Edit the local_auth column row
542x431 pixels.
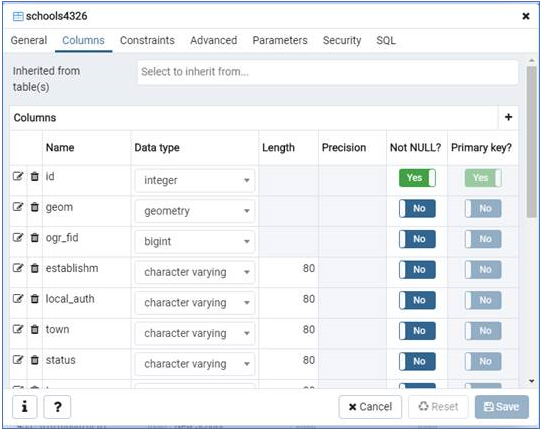tap(18, 299)
